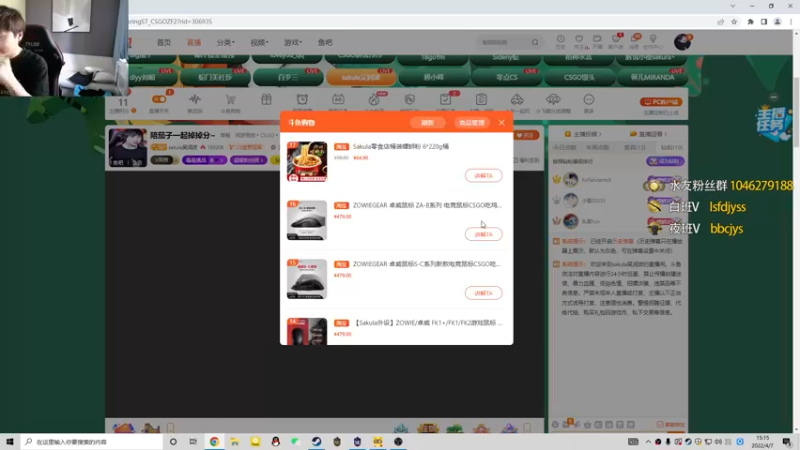Select the 本周贡献 ranking tab
The image size is (800, 450).
coord(597,147)
